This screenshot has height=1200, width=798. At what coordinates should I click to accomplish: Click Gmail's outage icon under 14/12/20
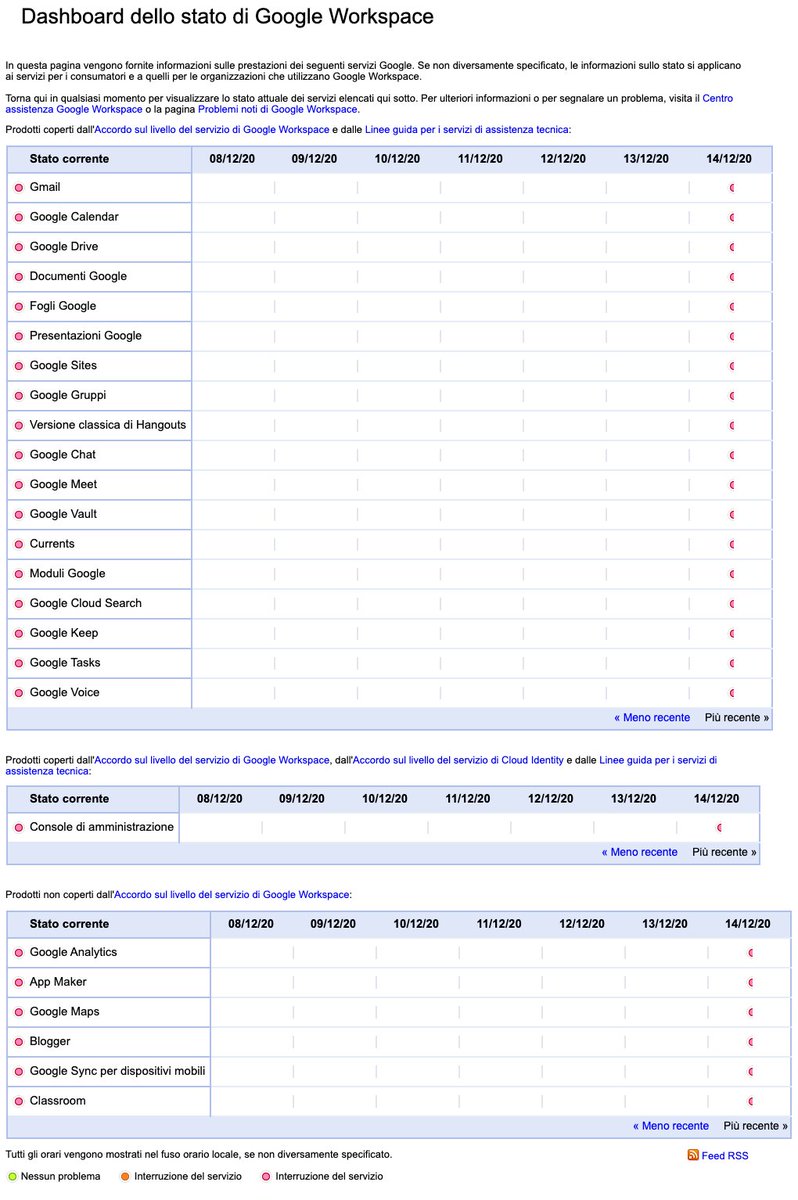tap(733, 188)
